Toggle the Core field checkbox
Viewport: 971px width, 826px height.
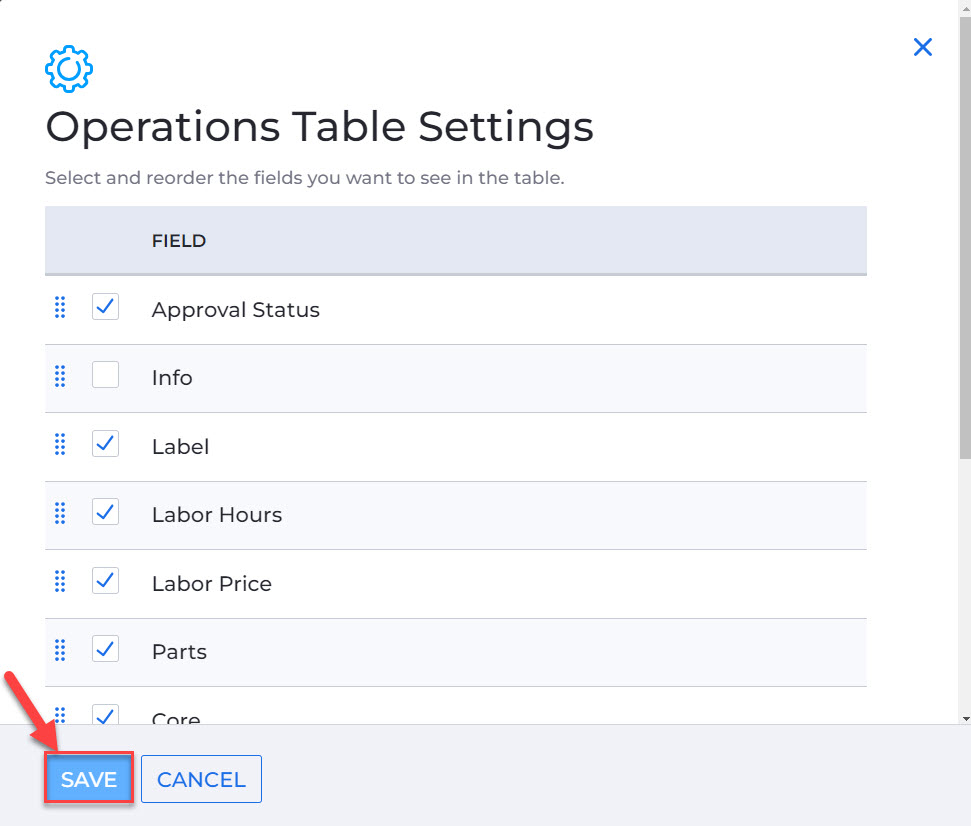coord(105,715)
